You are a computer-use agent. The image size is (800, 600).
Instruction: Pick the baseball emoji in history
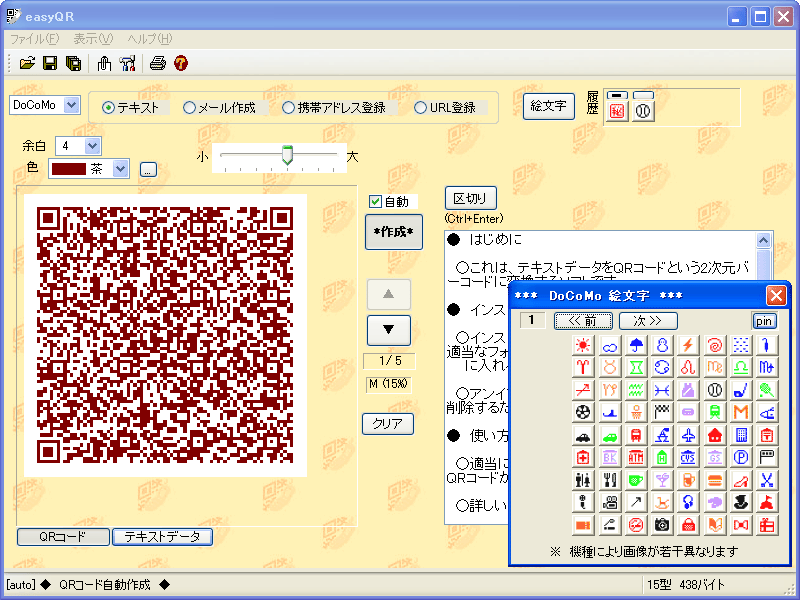643,111
